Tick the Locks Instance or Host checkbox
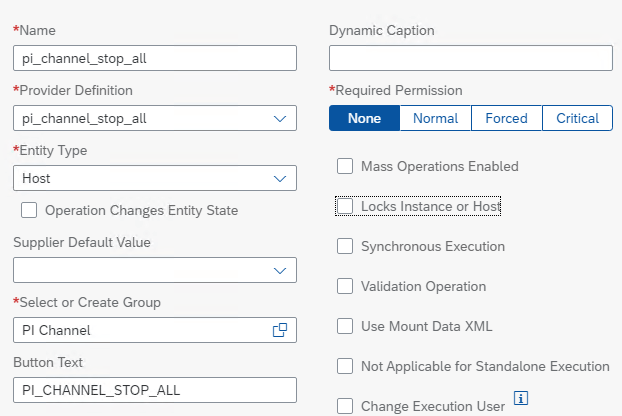 click(345, 206)
